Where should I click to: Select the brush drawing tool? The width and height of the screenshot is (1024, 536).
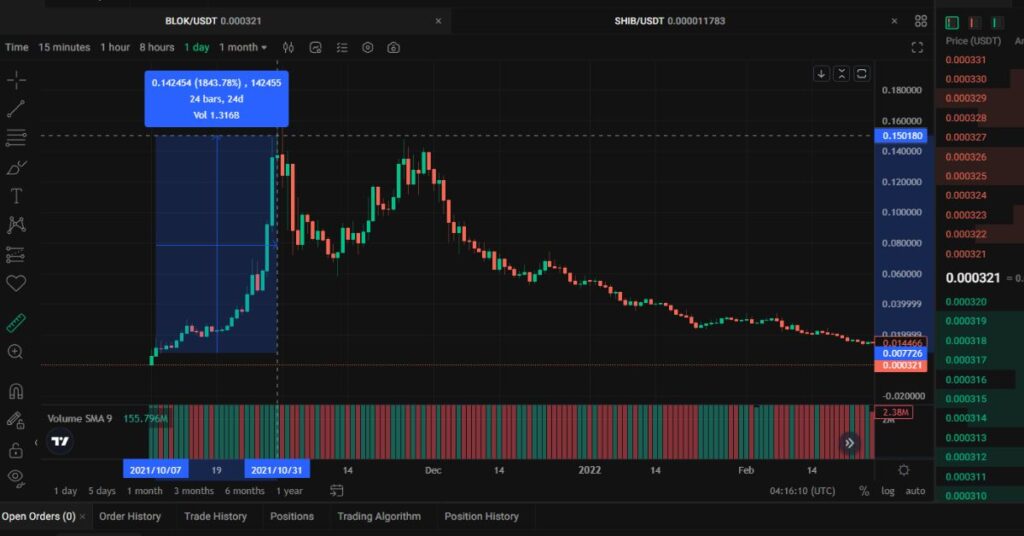16,168
